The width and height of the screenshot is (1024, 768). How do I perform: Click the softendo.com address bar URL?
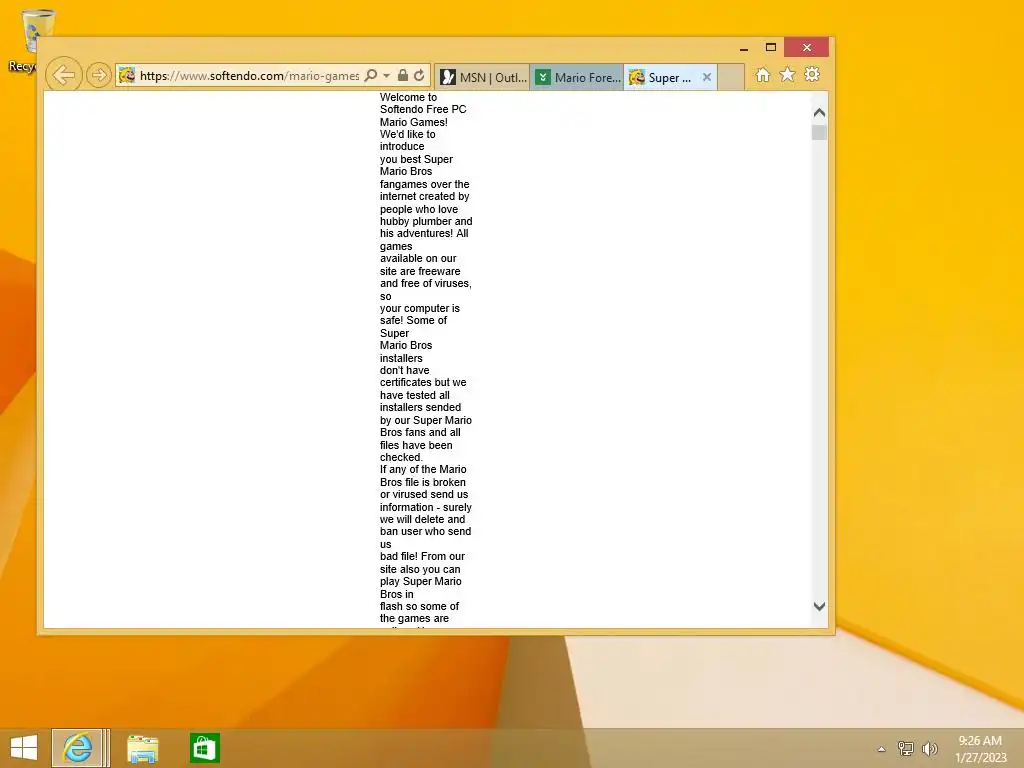click(x=249, y=76)
